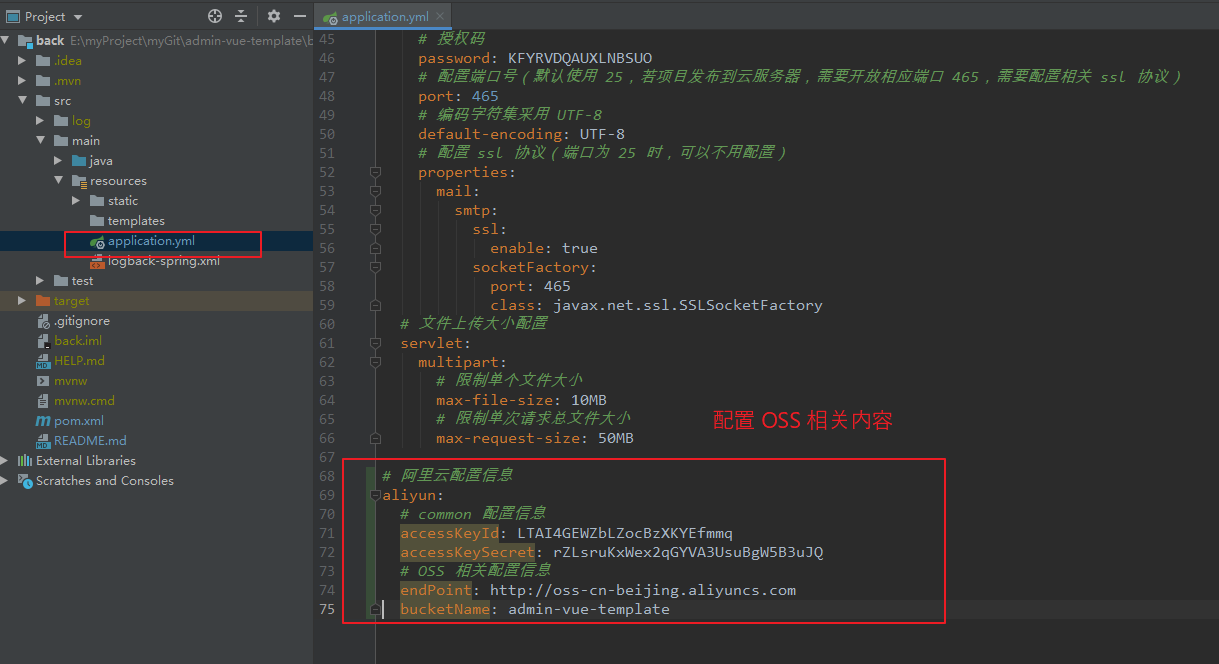
Task: Click the java source folder icon
Action: click(x=79, y=161)
